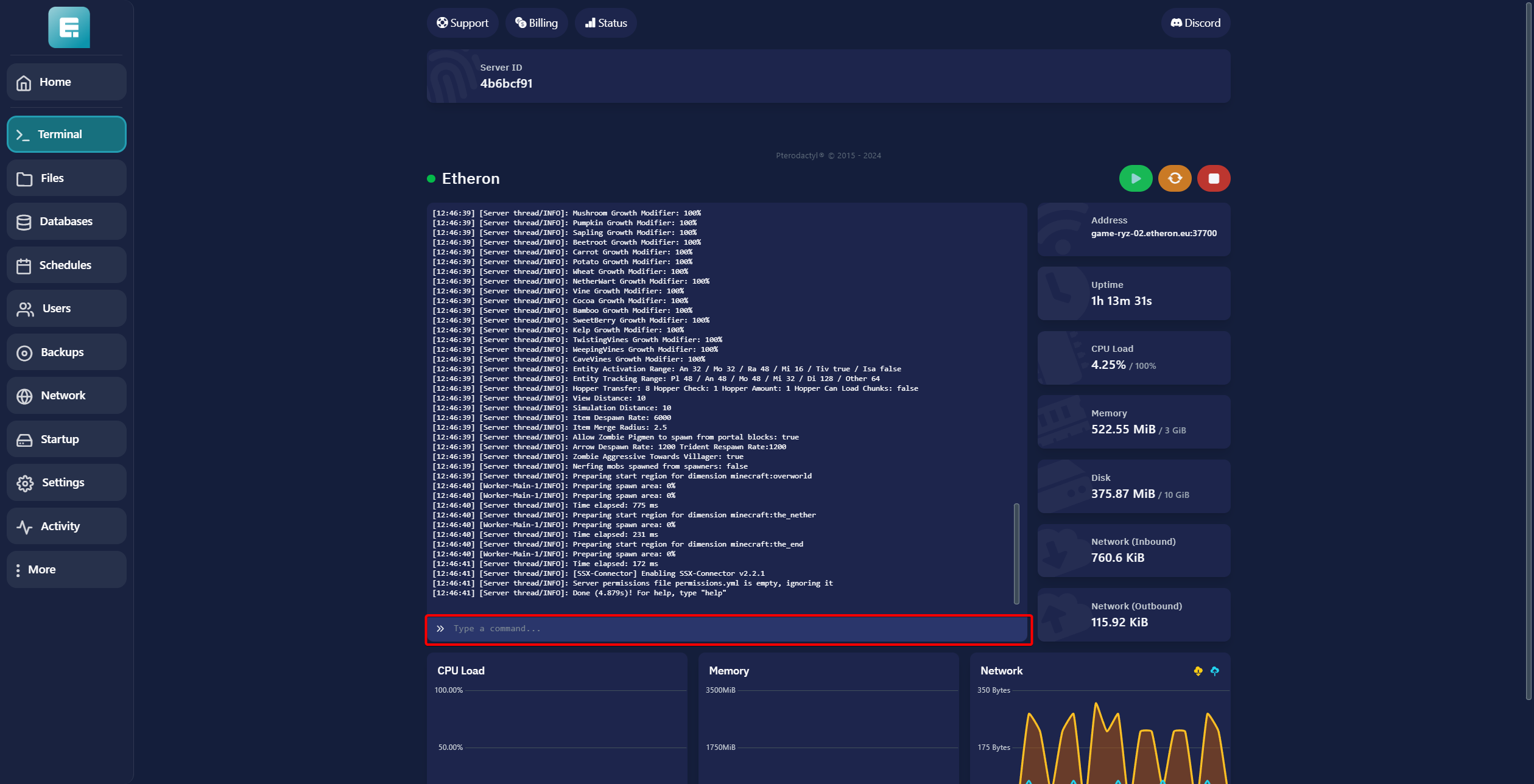
Task: Toggle the yellow inbound network graph icon
Action: point(1198,671)
